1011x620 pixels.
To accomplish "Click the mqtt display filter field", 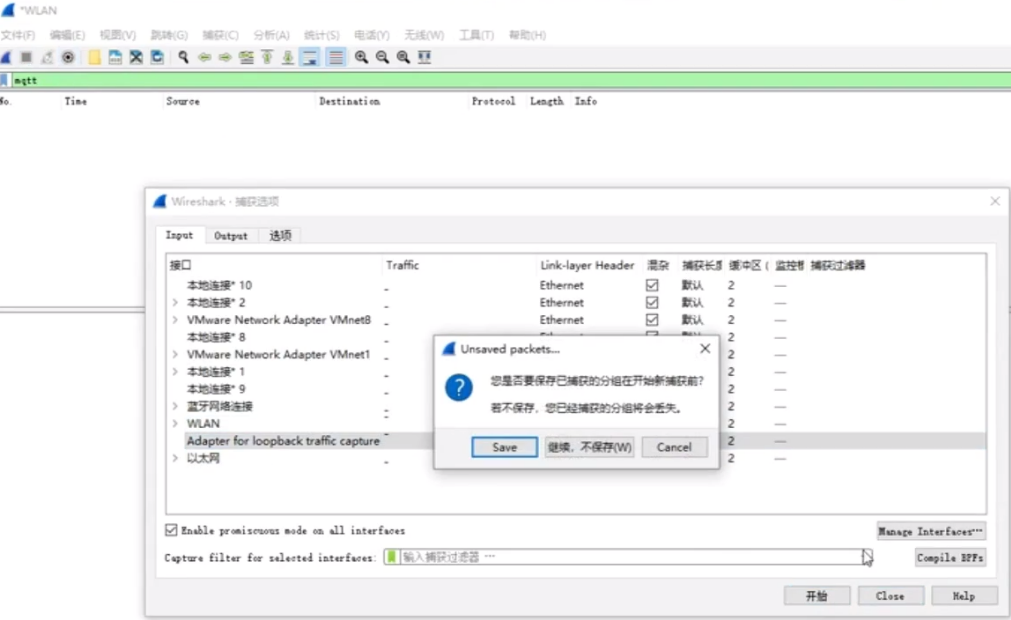I will click(x=509, y=80).
